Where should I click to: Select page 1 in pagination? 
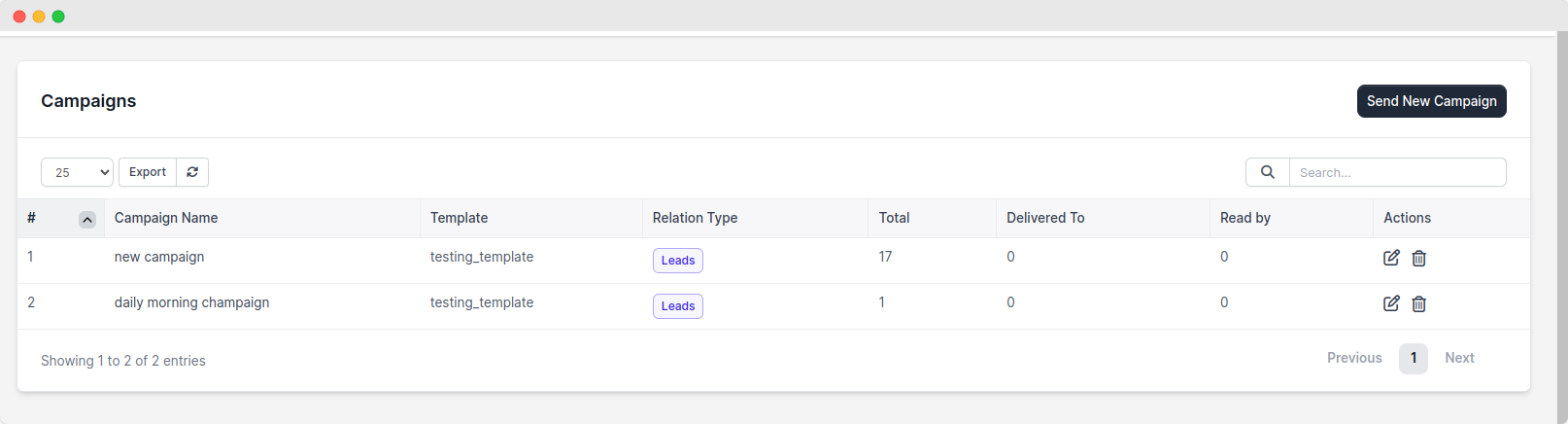[1413, 358]
